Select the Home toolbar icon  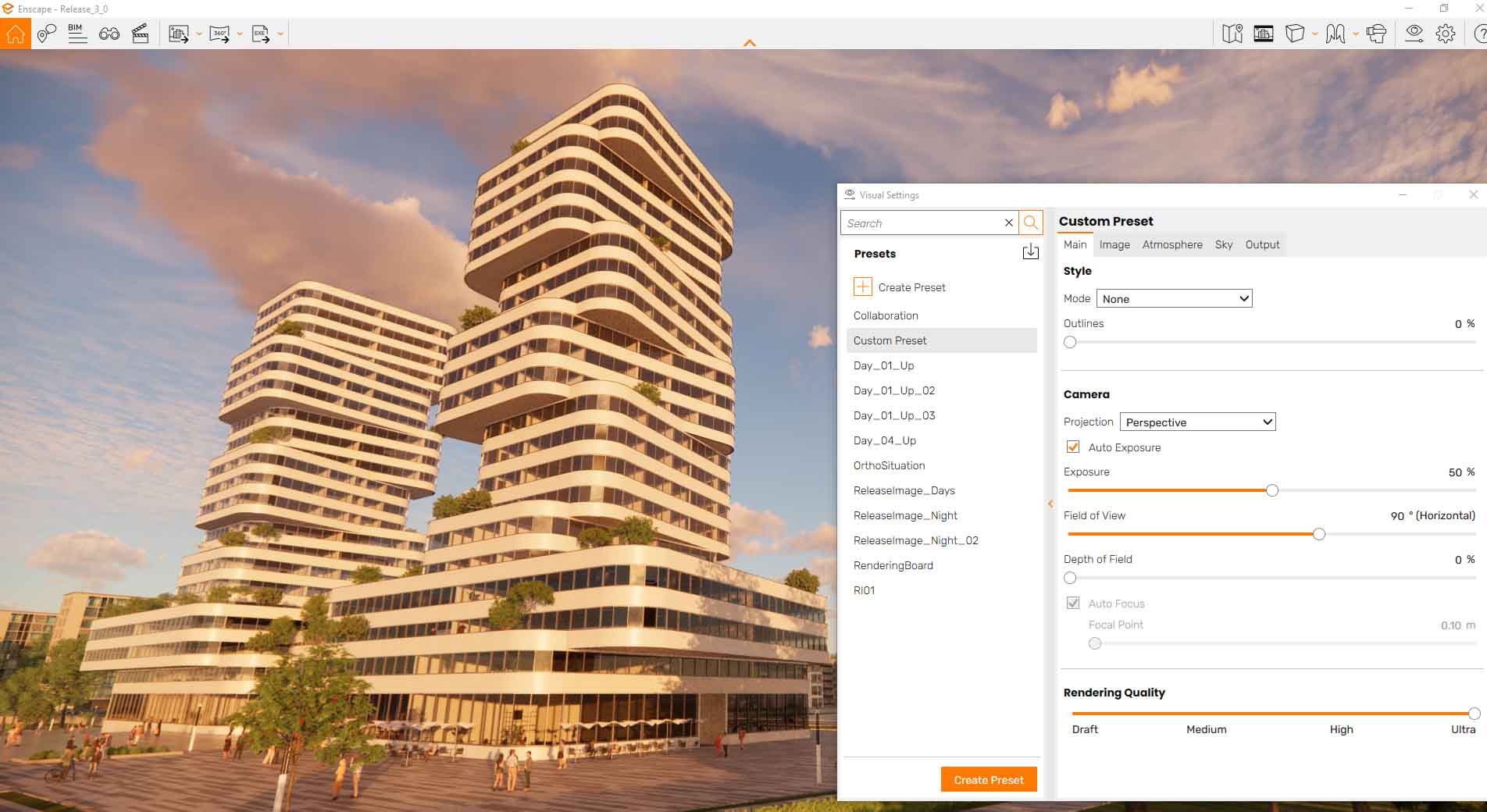pyautogui.click(x=16, y=33)
